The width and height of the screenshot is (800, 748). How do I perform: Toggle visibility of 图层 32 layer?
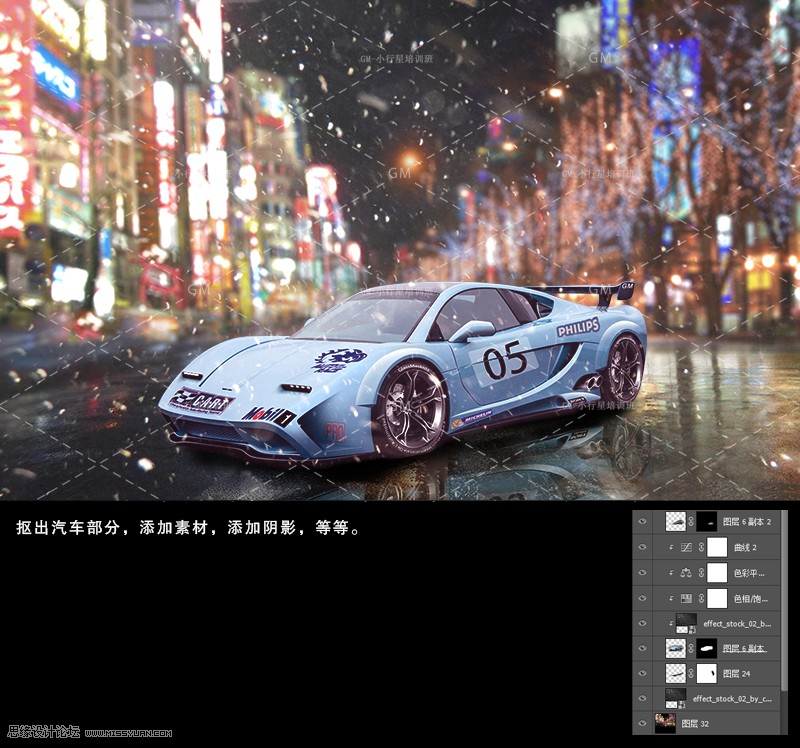pyautogui.click(x=642, y=723)
